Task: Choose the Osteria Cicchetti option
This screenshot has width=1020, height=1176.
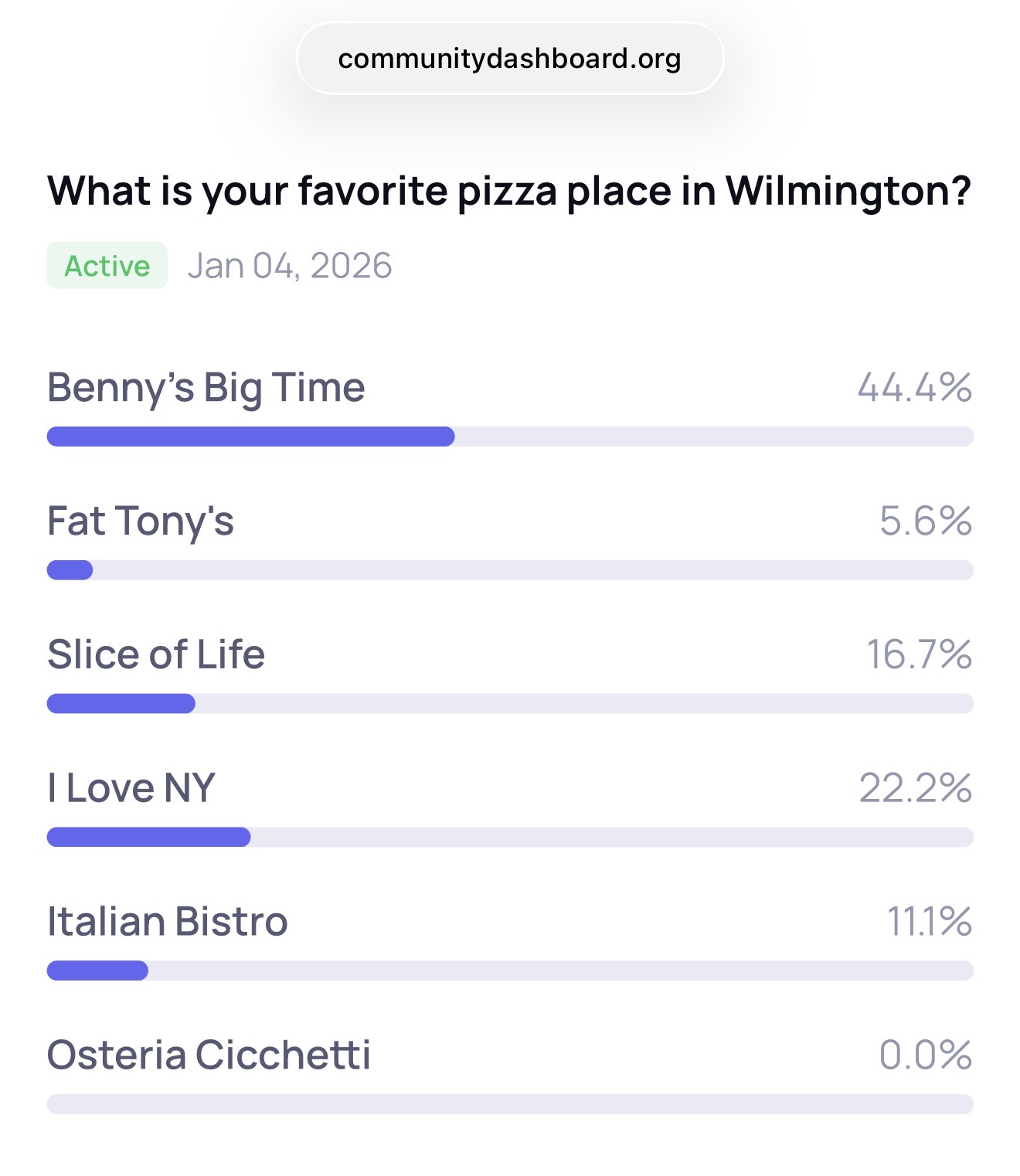Action: 209,1055
